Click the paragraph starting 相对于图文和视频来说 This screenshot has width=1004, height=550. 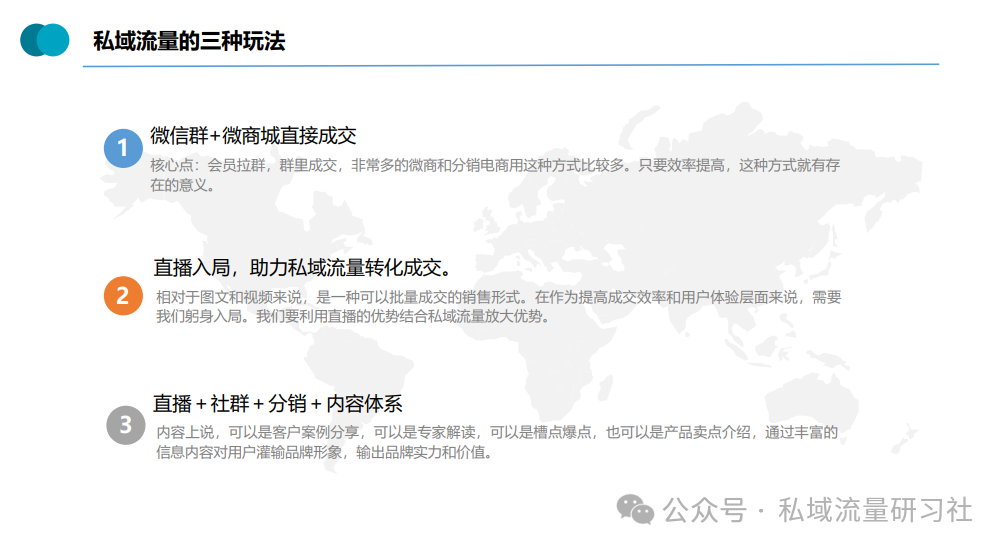(x=498, y=307)
